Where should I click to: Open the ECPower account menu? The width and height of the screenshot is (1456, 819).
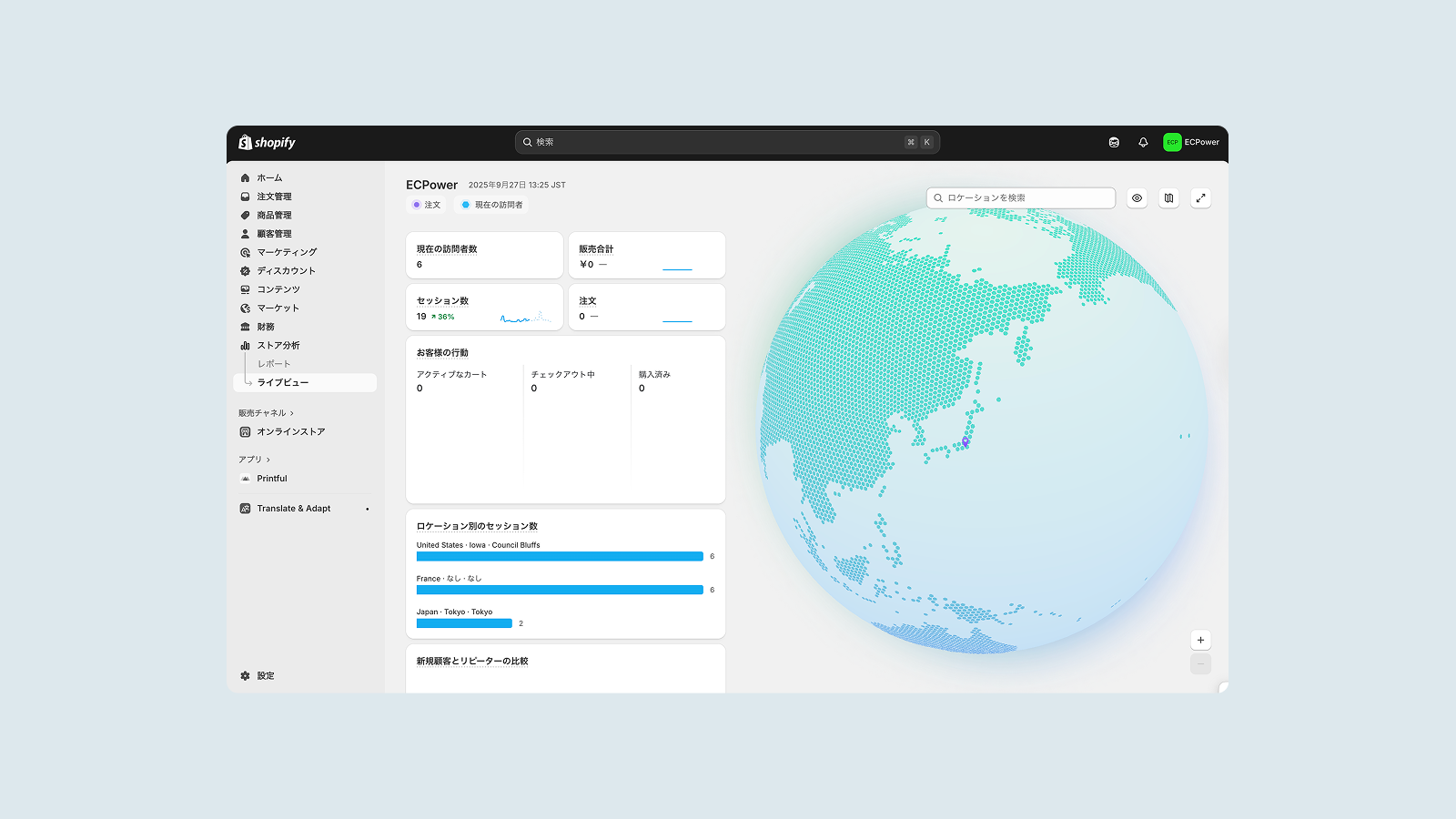[x=1191, y=142]
